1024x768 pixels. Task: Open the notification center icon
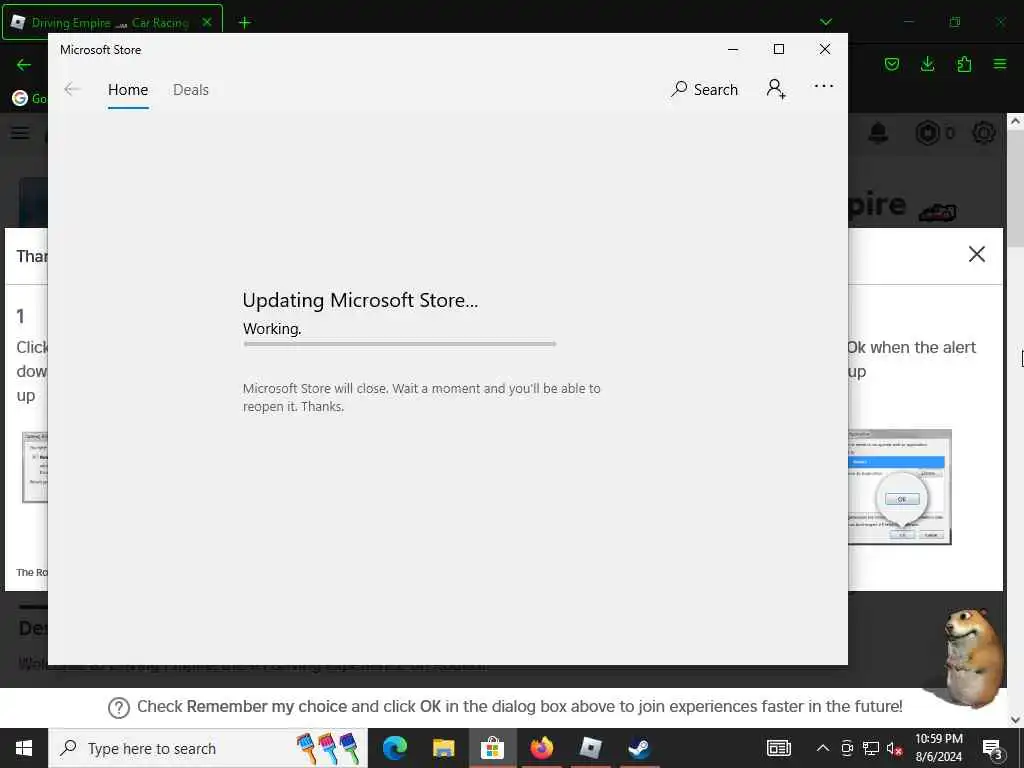point(993,749)
